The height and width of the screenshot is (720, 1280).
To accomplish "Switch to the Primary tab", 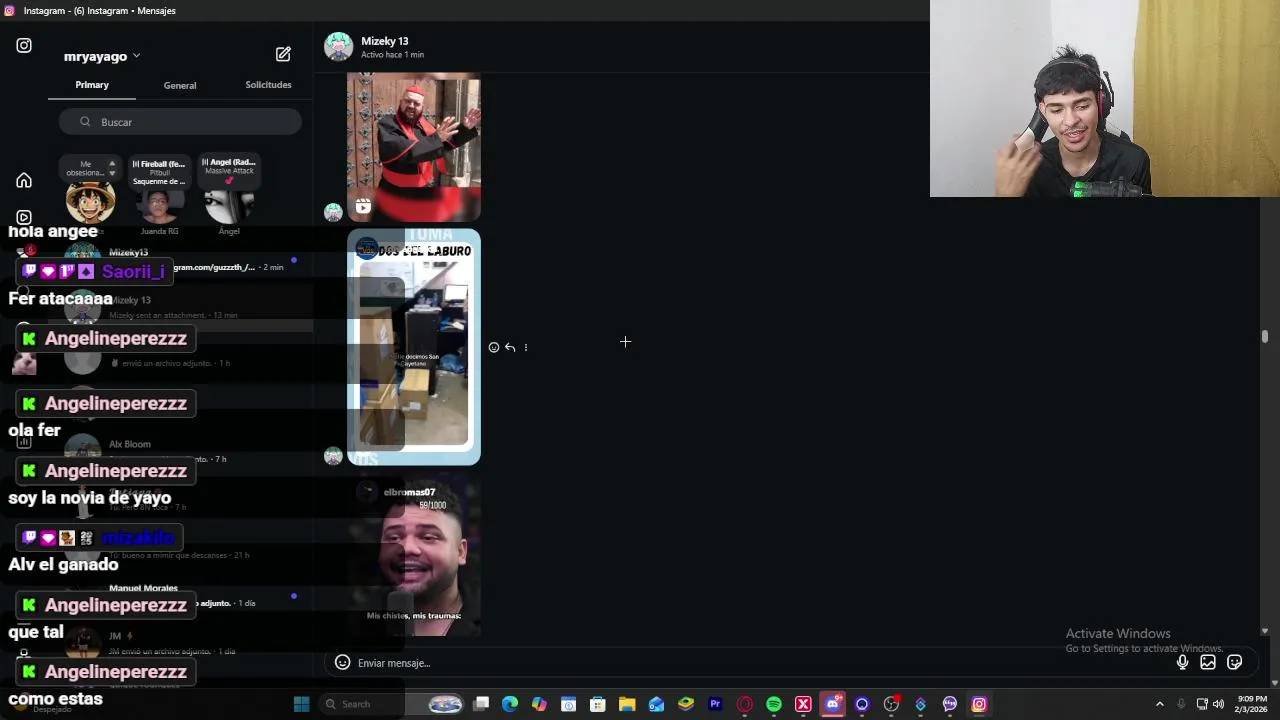I will 92,85.
